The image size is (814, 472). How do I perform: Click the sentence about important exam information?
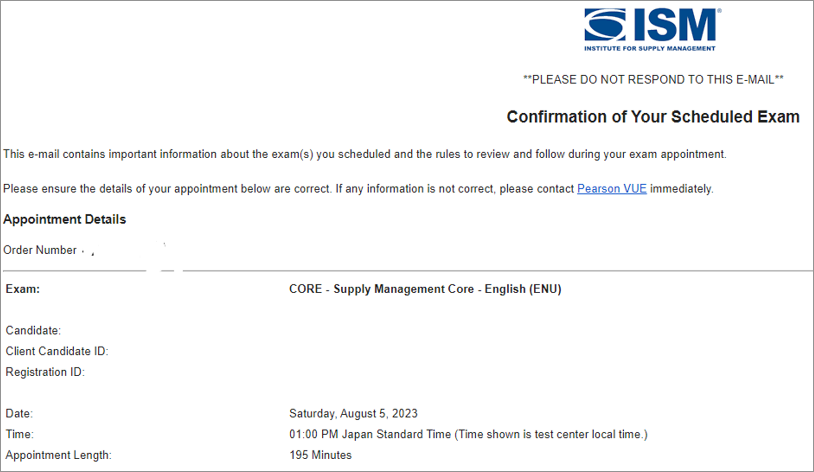point(364,154)
